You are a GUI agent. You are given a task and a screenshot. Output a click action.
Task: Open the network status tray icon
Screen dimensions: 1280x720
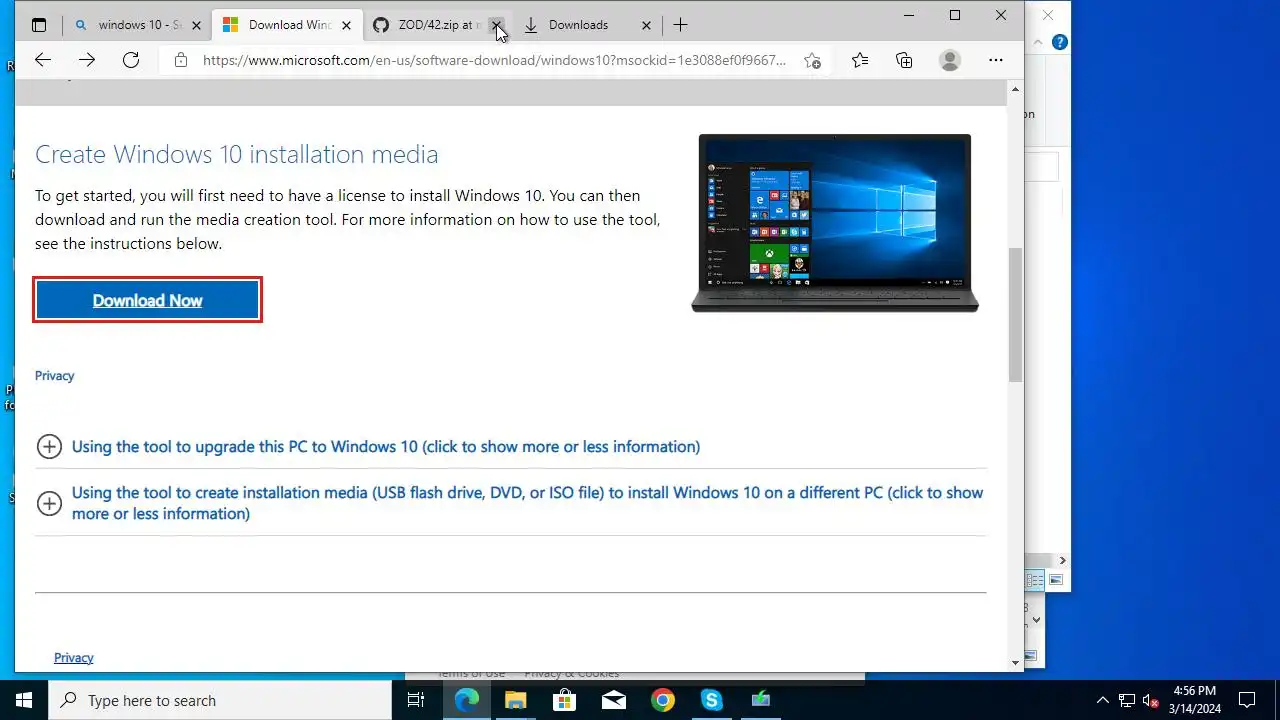pyautogui.click(x=1127, y=700)
